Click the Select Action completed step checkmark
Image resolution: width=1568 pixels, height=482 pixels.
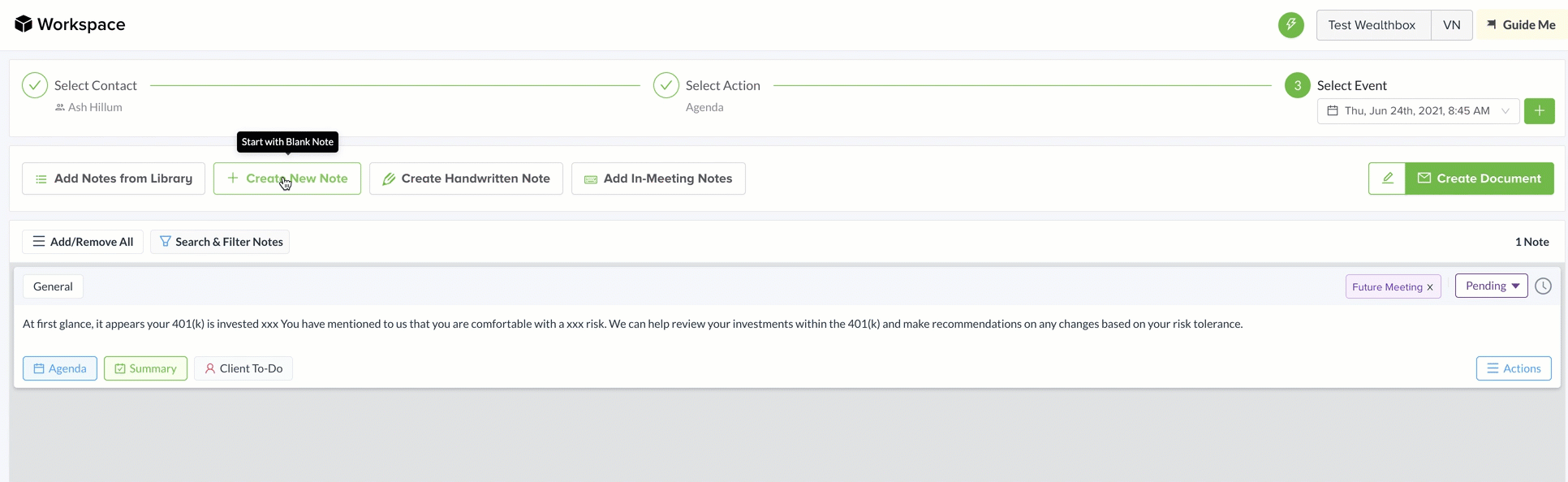[666, 85]
